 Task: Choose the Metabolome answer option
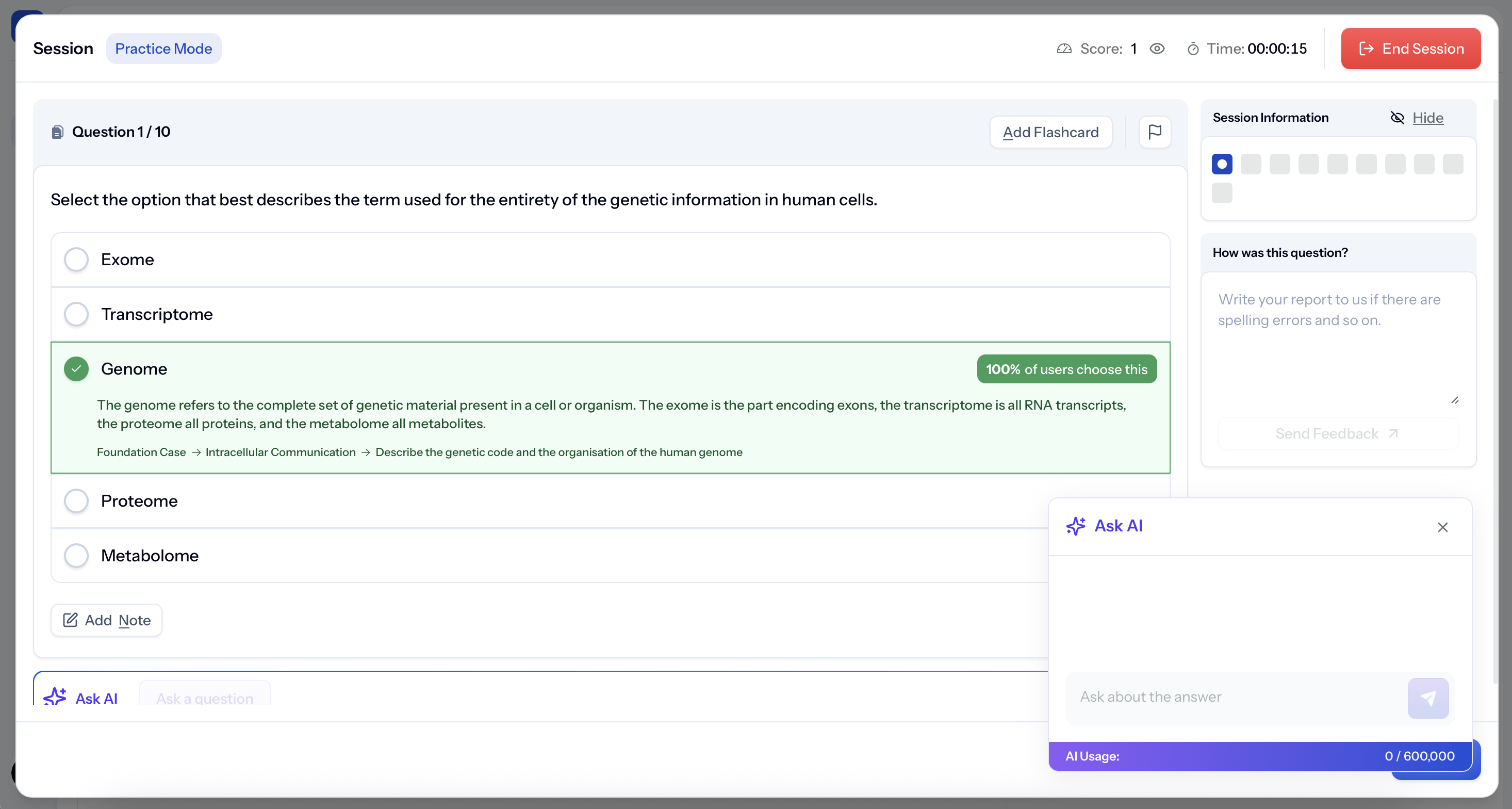(x=76, y=555)
